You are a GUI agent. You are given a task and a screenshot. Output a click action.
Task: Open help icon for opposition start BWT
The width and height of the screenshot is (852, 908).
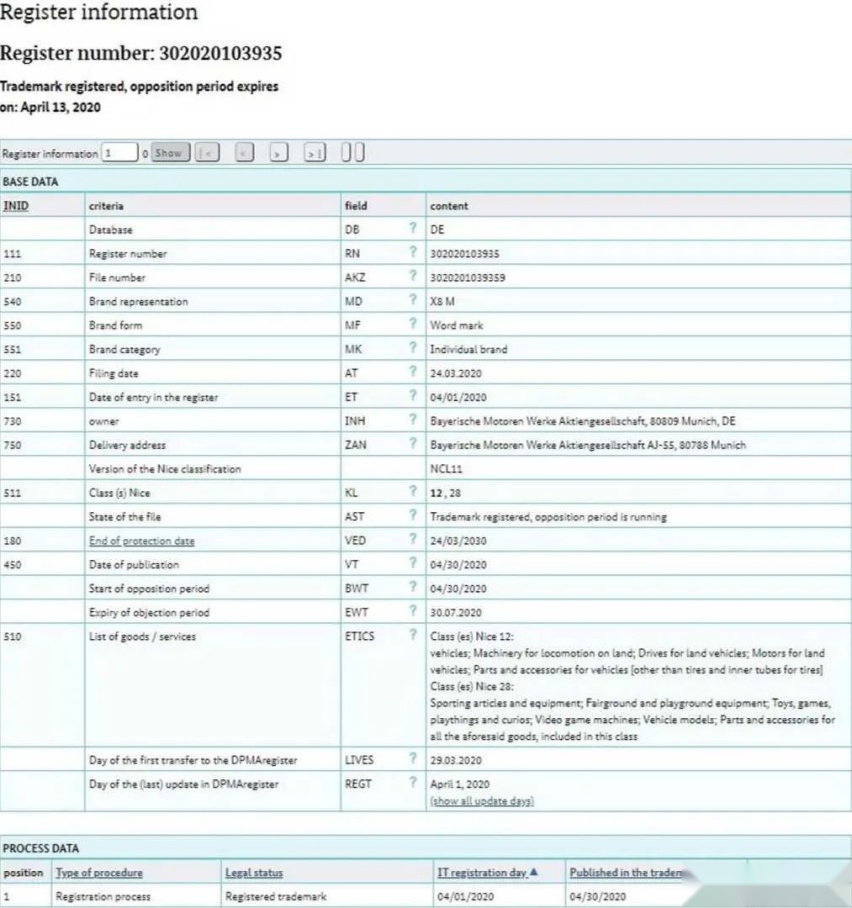(x=412, y=587)
